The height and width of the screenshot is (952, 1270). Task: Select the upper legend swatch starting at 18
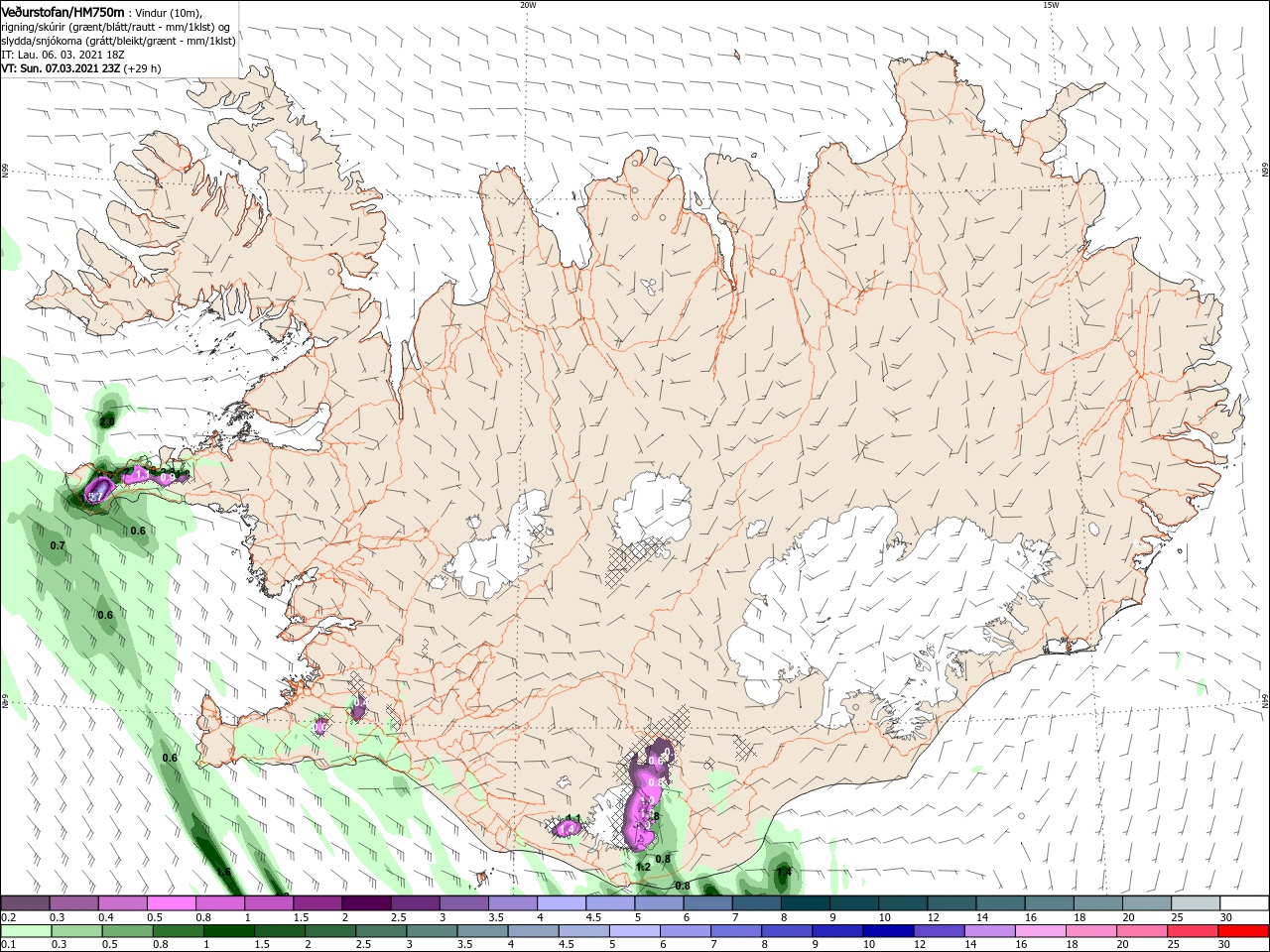point(1097,903)
